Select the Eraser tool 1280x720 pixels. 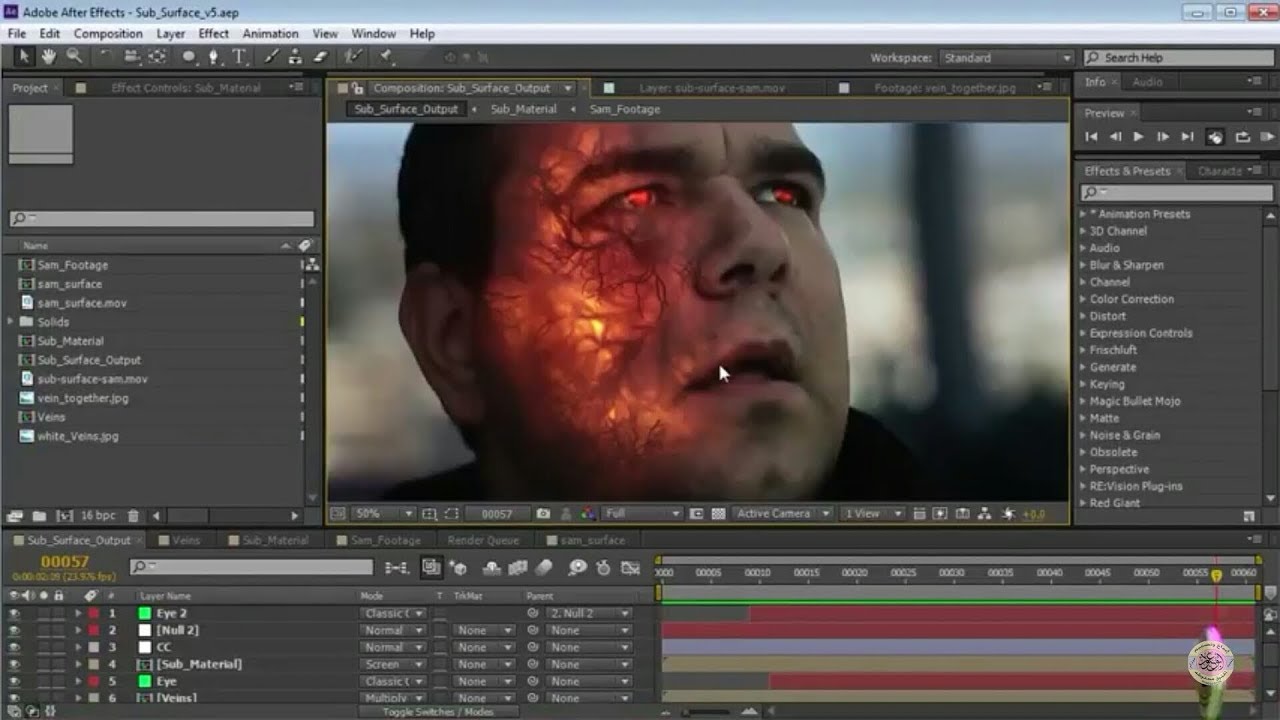tap(321, 57)
